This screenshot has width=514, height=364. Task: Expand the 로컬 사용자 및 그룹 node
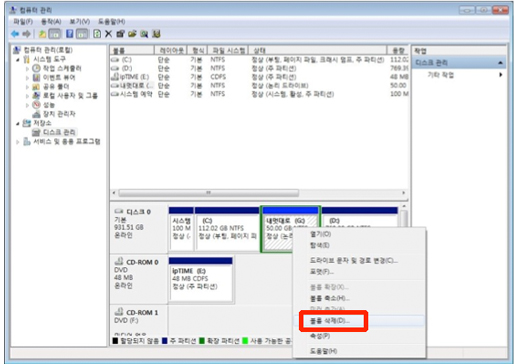point(27,96)
